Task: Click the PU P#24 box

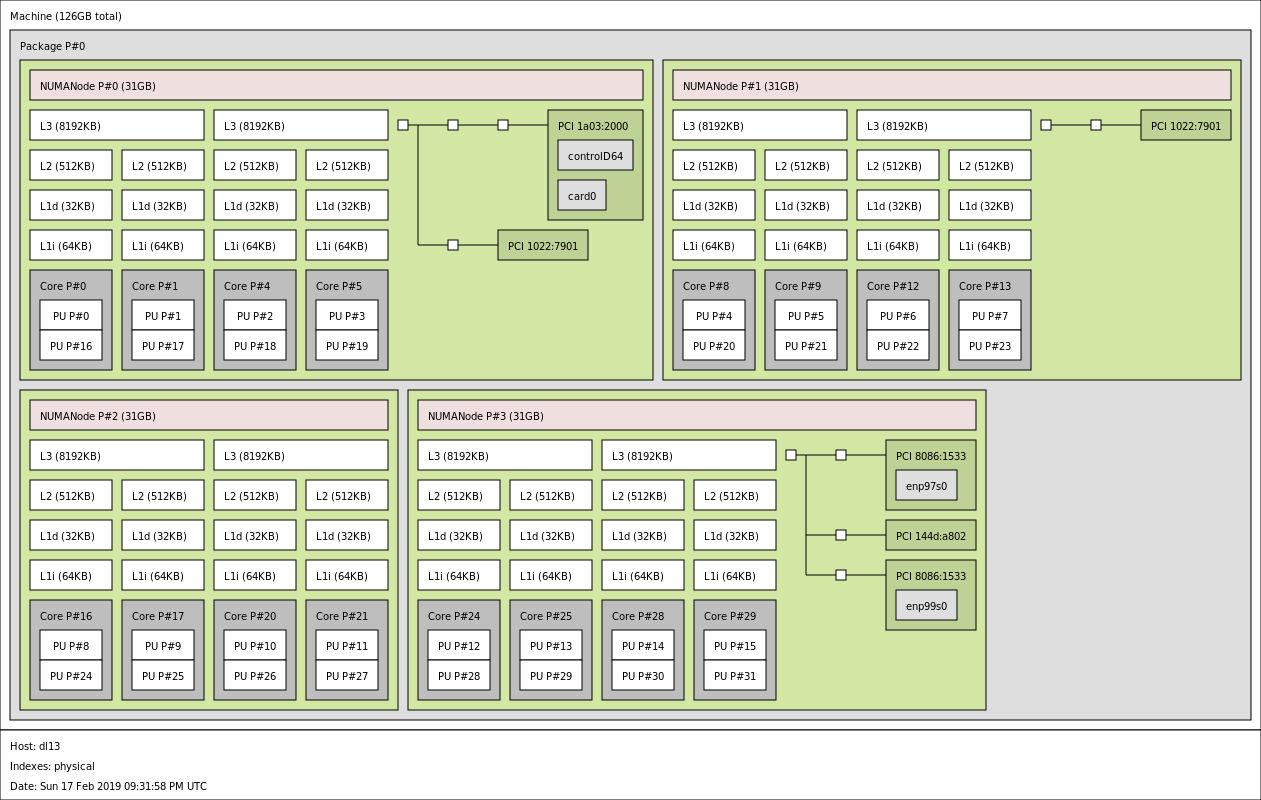Action: click(x=71, y=675)
